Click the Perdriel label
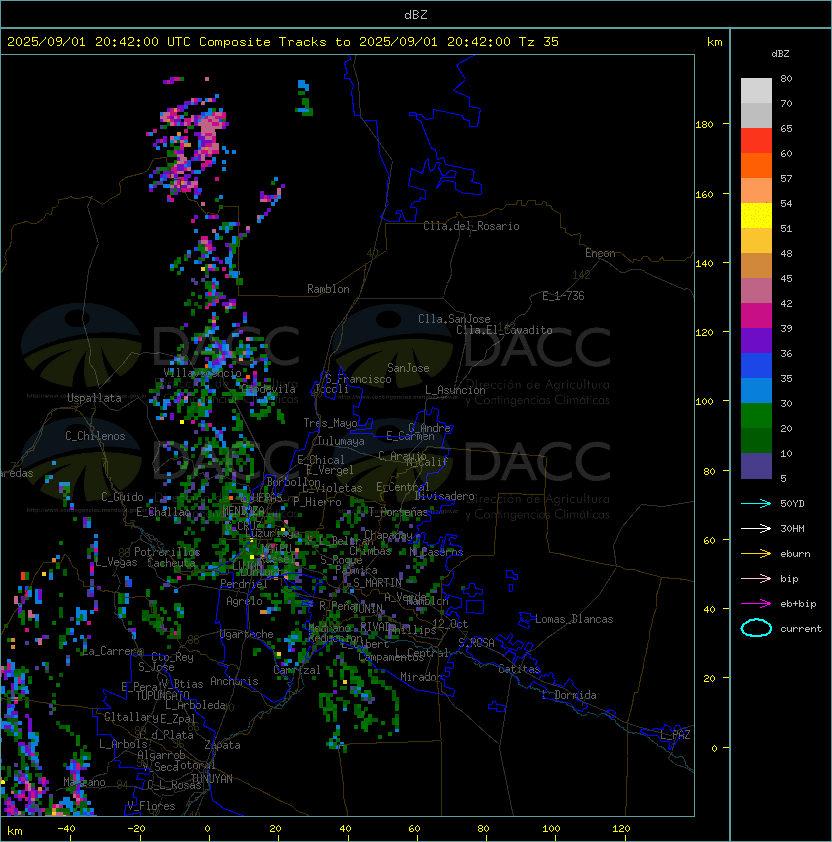The height and width of the screenshot is (842, 832). (x=244, y=583)
